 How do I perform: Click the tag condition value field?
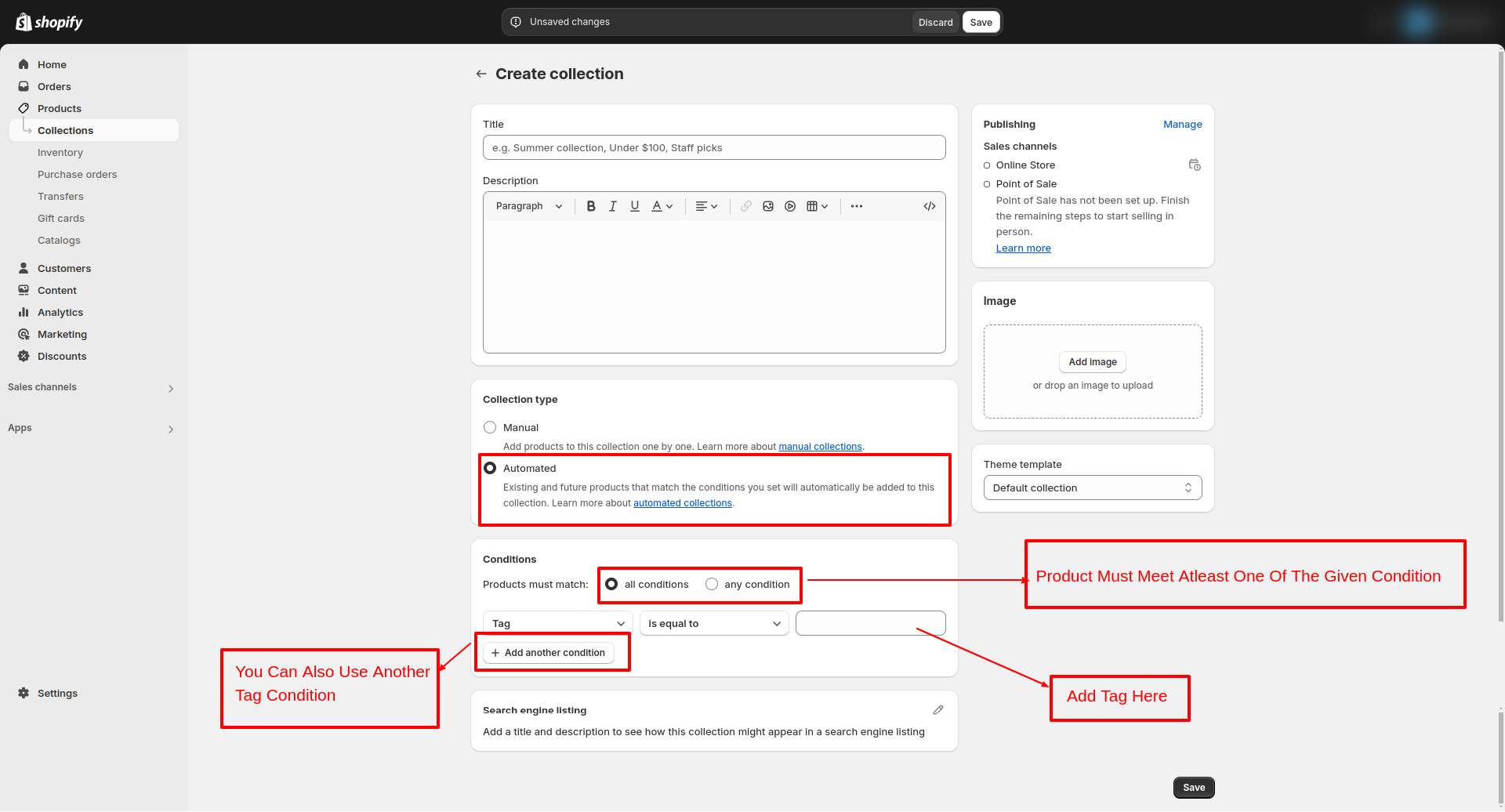pyautogui.click(x=870, y=623)
